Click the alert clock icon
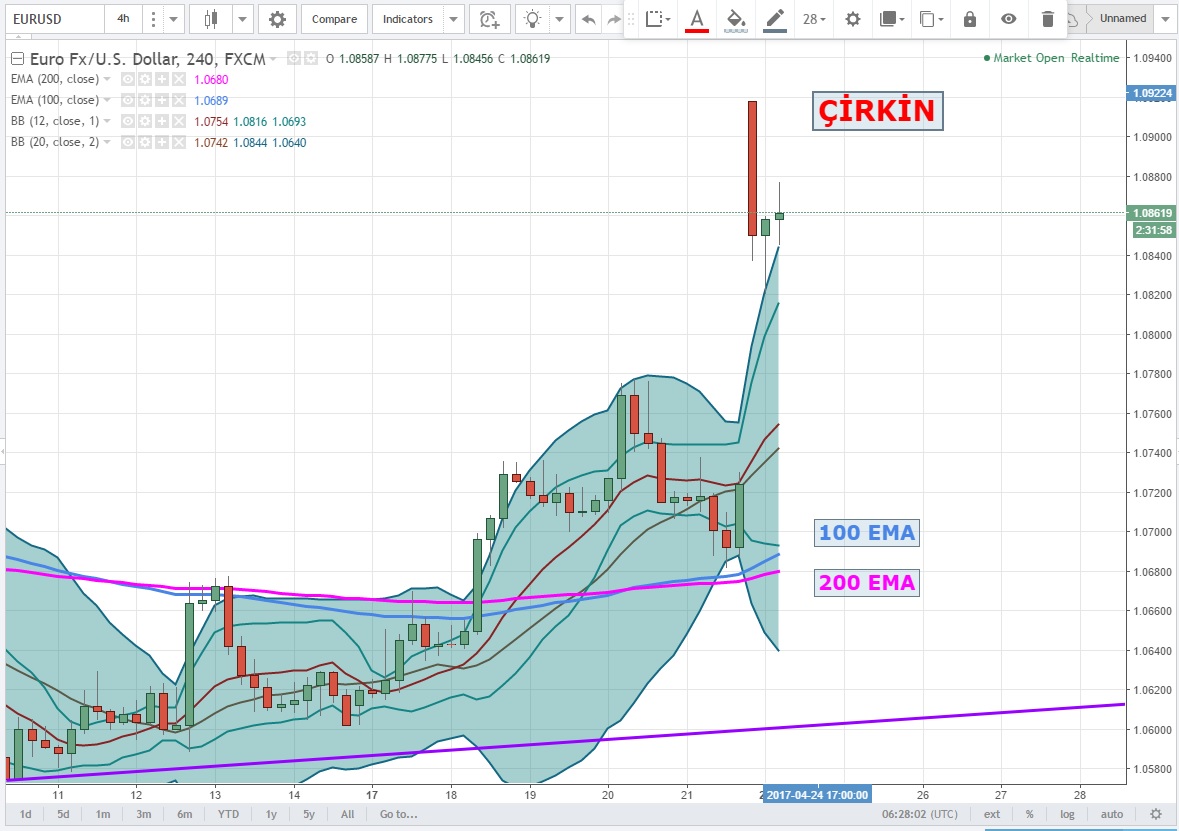 [488, 19]
